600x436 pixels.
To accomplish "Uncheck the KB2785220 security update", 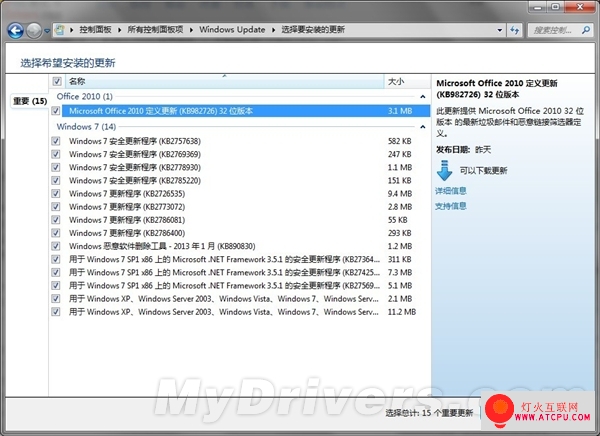I will [56, 180].
